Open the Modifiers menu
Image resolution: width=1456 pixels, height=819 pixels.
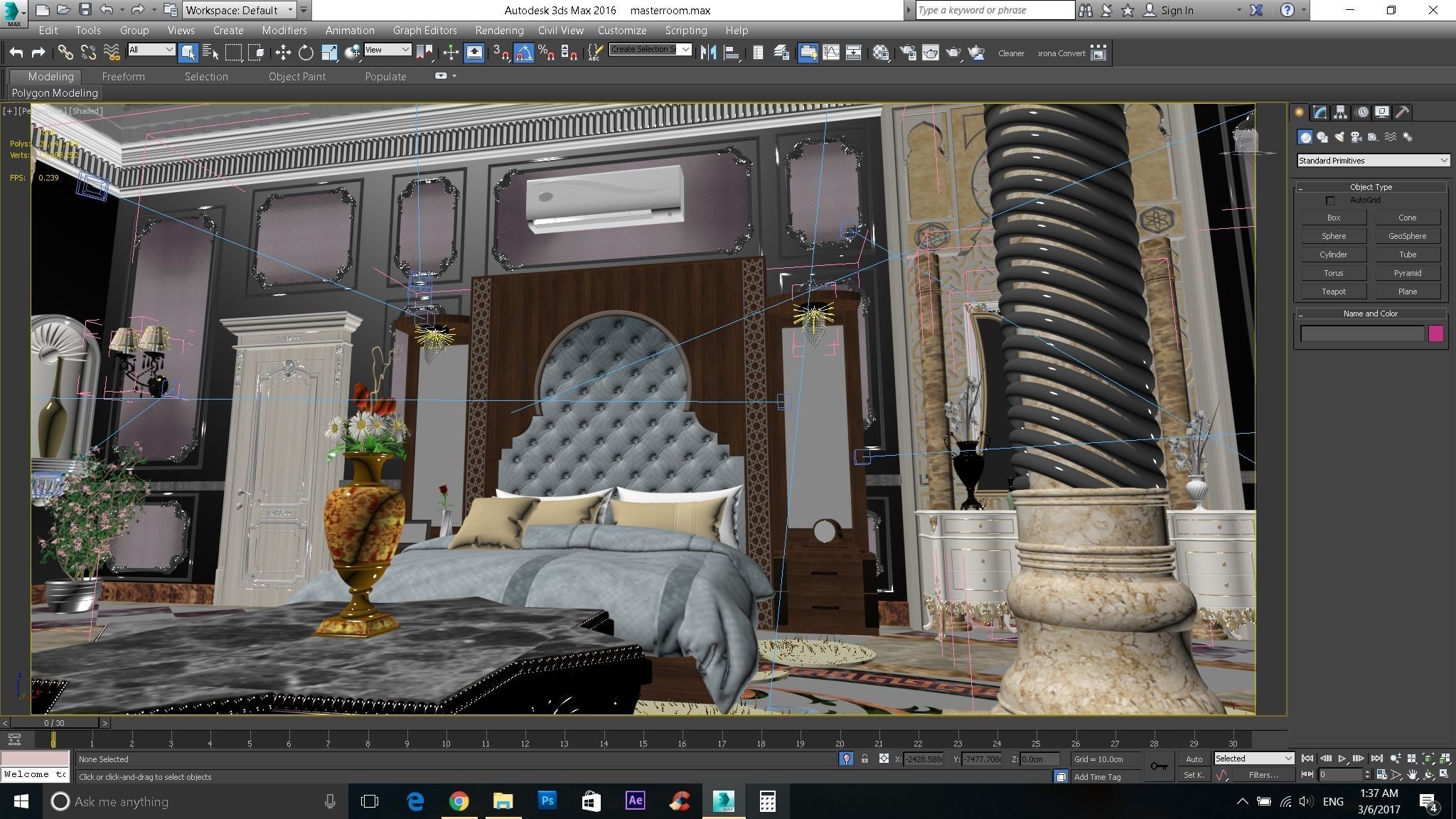point(284,31)
